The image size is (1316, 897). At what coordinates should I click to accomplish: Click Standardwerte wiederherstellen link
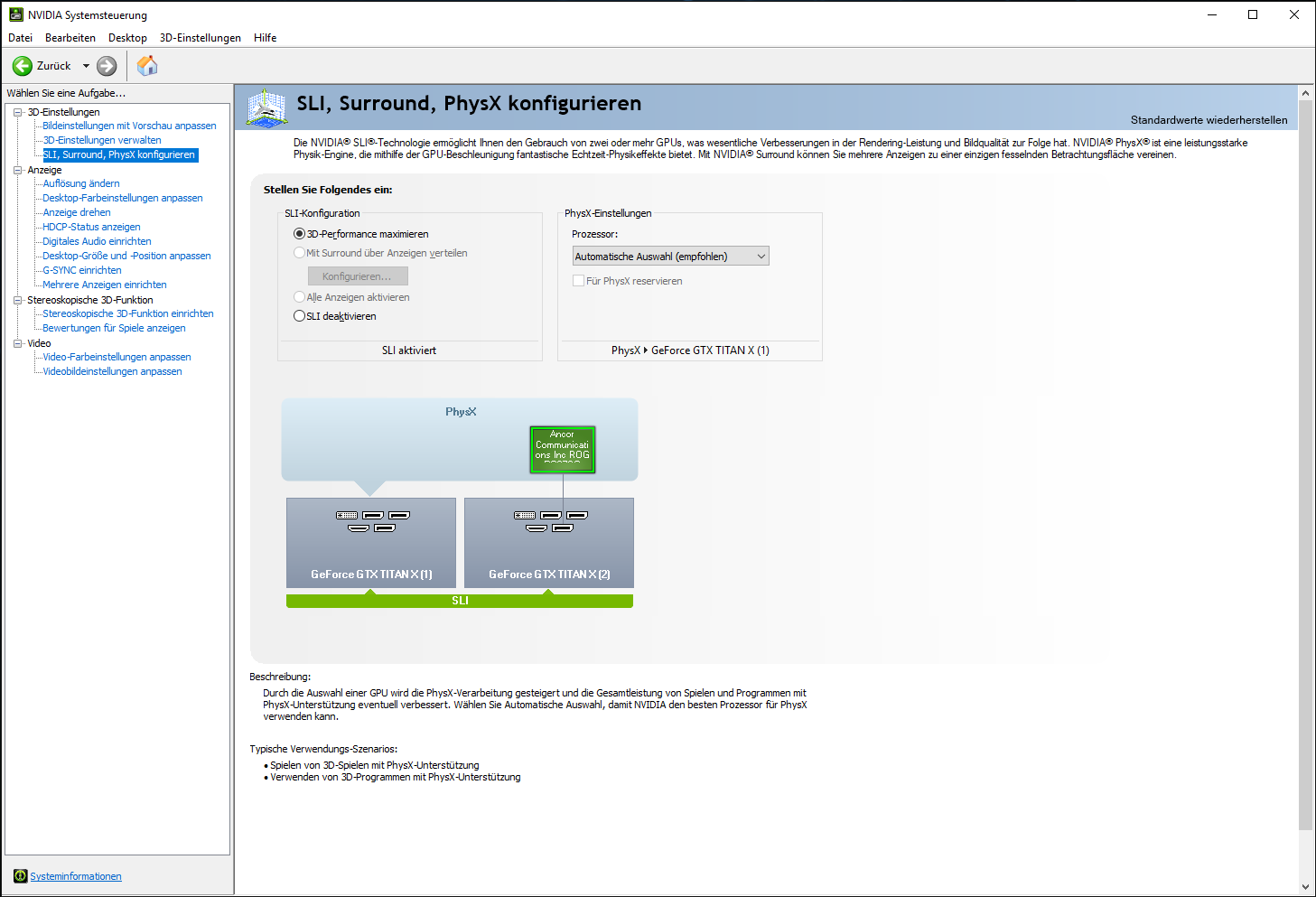(x=1209, y=120)
